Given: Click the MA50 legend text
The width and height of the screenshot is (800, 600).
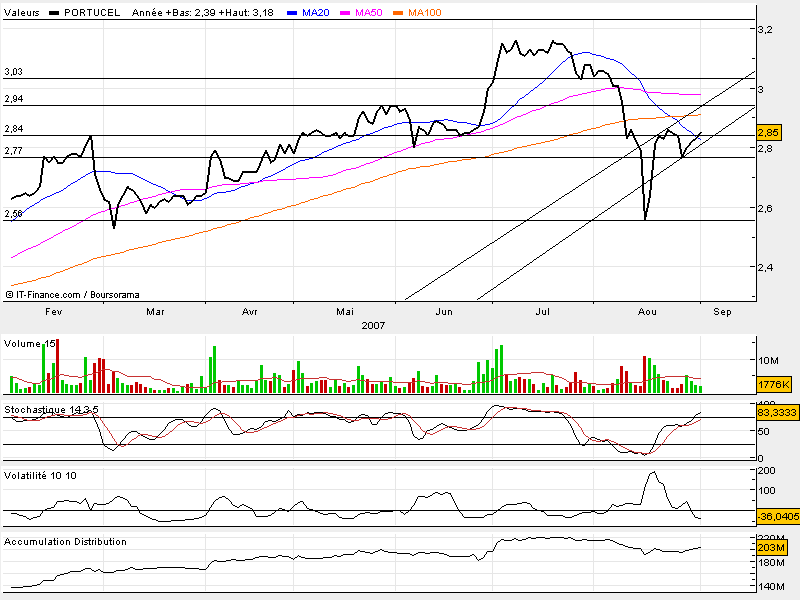Looking at the screenshot, I should point(369,12).
